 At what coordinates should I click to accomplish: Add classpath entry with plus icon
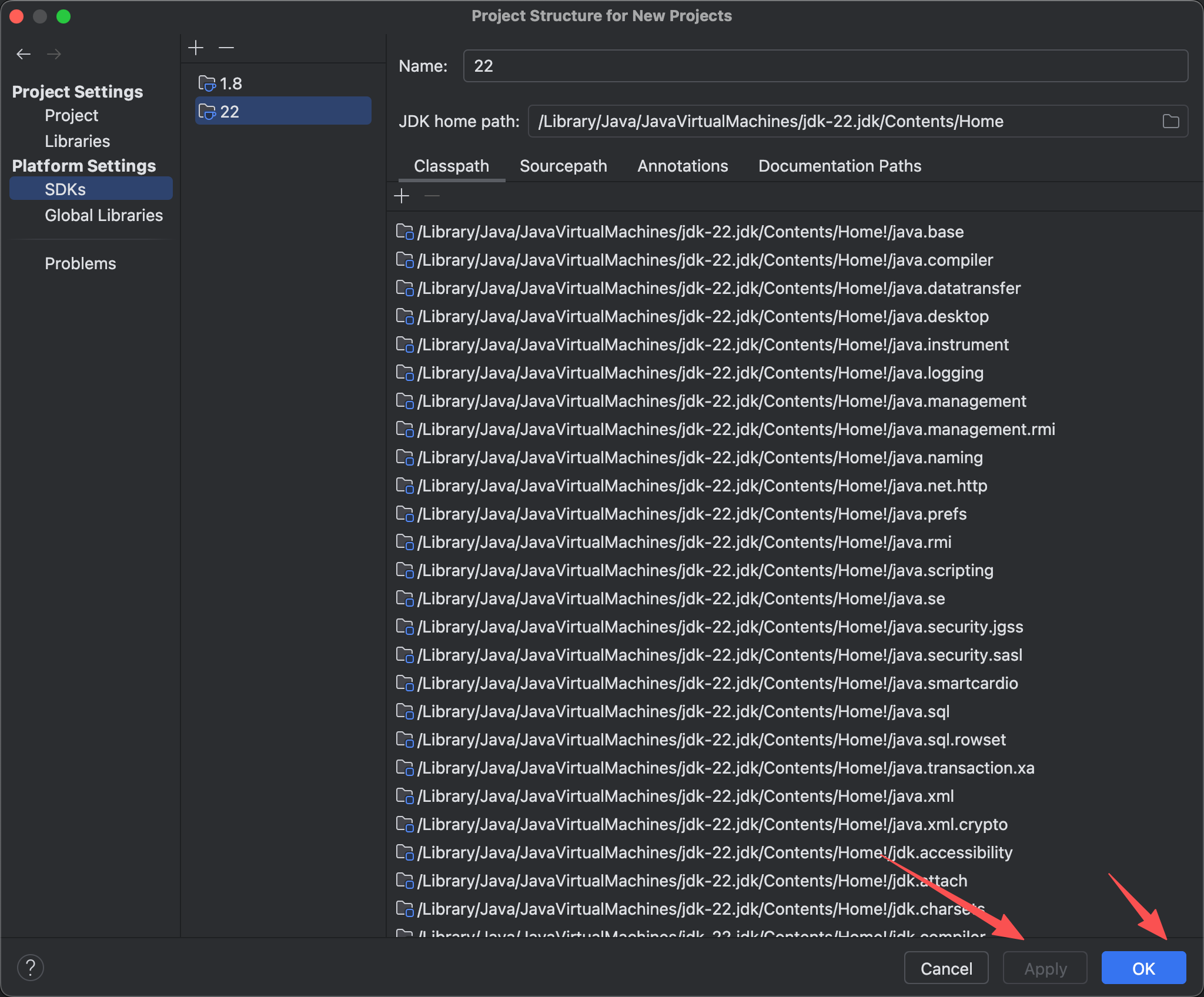pyautogui.click(x=402, y=196)
